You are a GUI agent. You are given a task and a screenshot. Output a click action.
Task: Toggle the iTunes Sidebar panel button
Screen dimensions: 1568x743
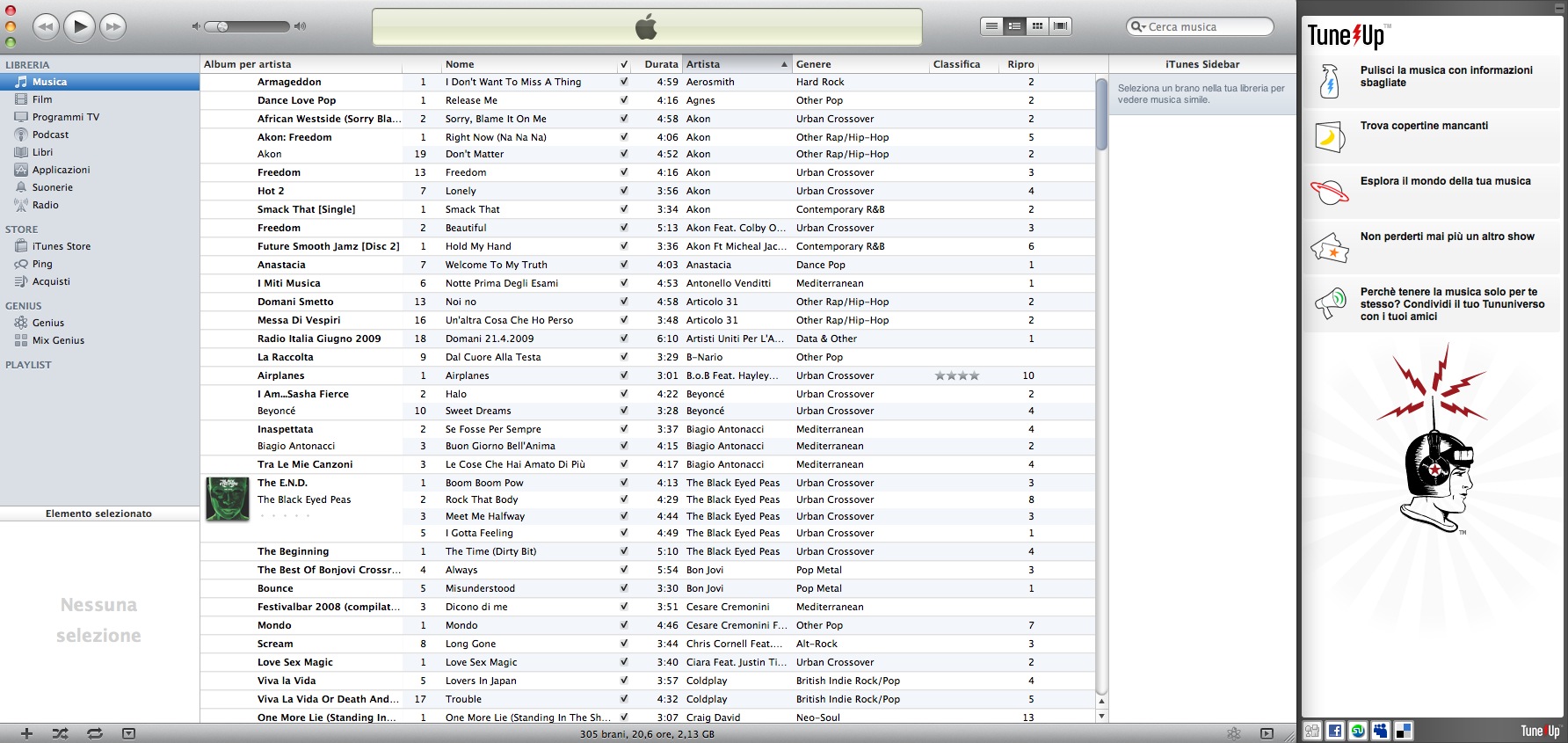(1267, 733)
